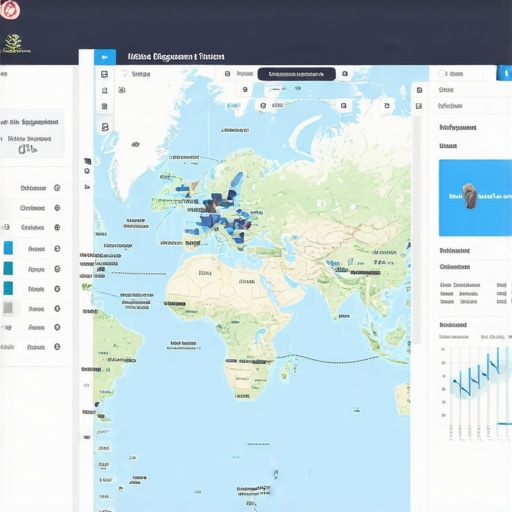This screenshot has height=512, width=512.
Task: Click the round dark icon below the square edge icon
Action: tap(87, 171)
